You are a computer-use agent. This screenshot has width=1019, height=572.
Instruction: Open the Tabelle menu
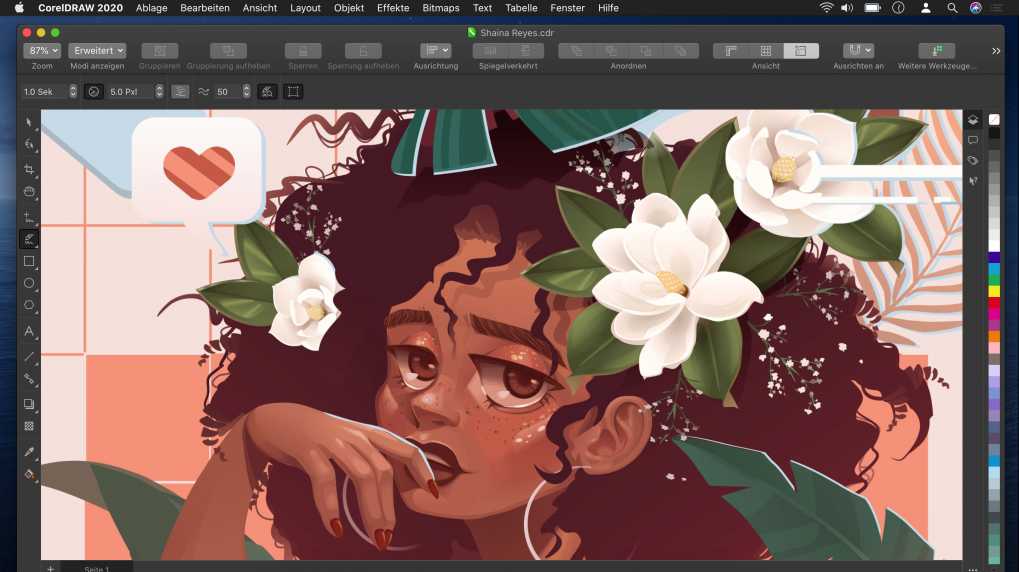(521, 8)
